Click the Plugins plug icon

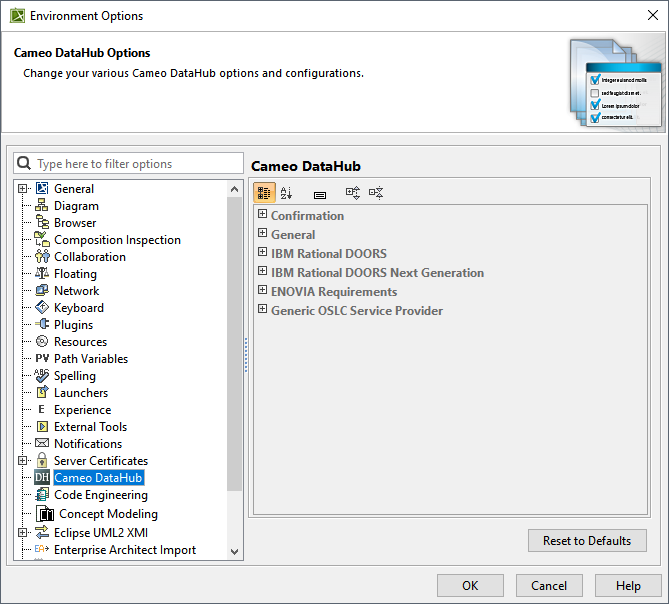click(x=42, y=324)
